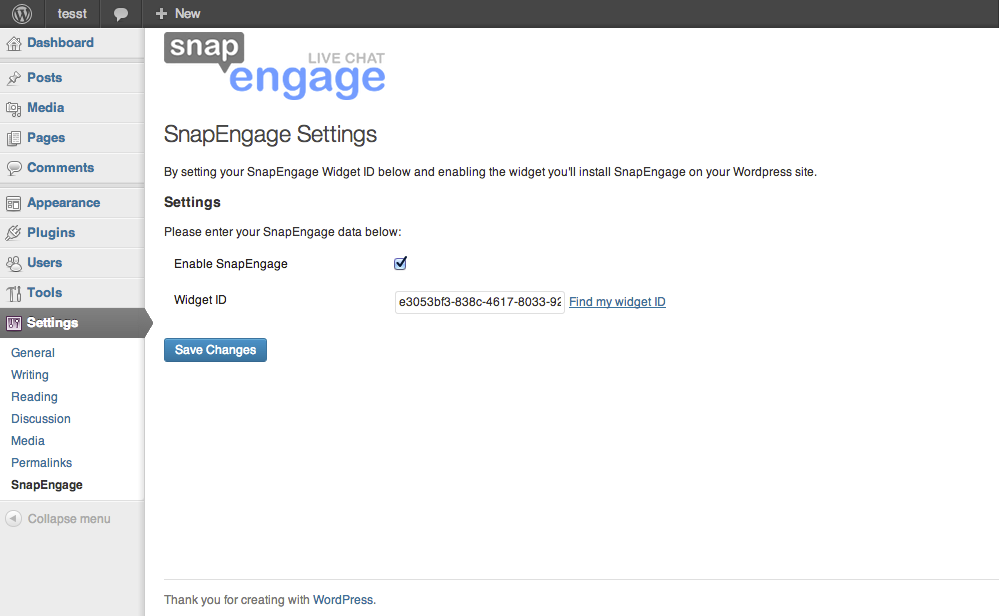This screenshot has width=999, height=616.
Task: Open the Pages menu
Action: 46,138
